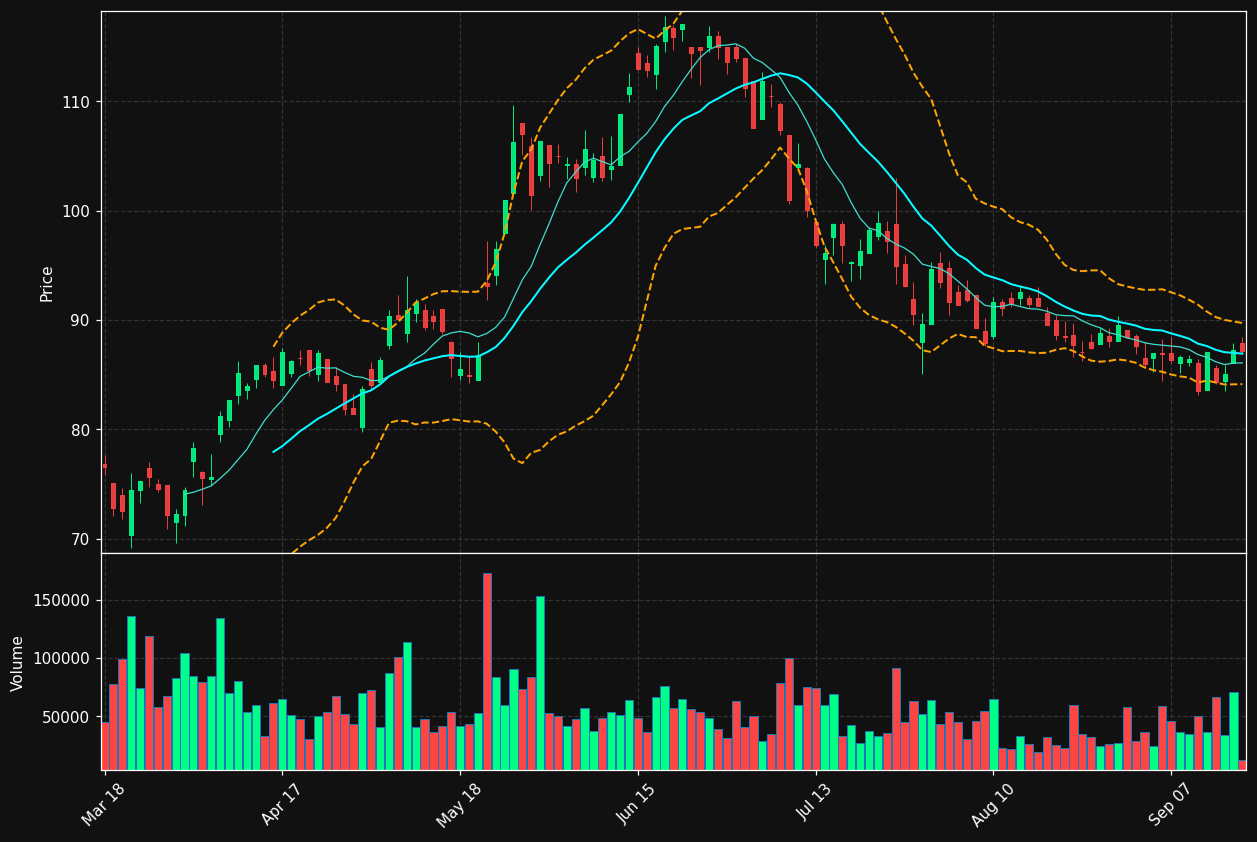Click the 150000 volume axis value
Screen dimensions: 1257x842
pos(62,601)
